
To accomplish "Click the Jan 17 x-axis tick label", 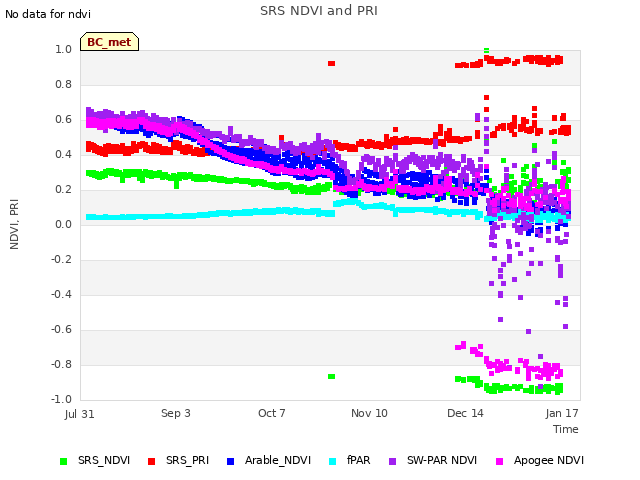I will pos(562,413).
